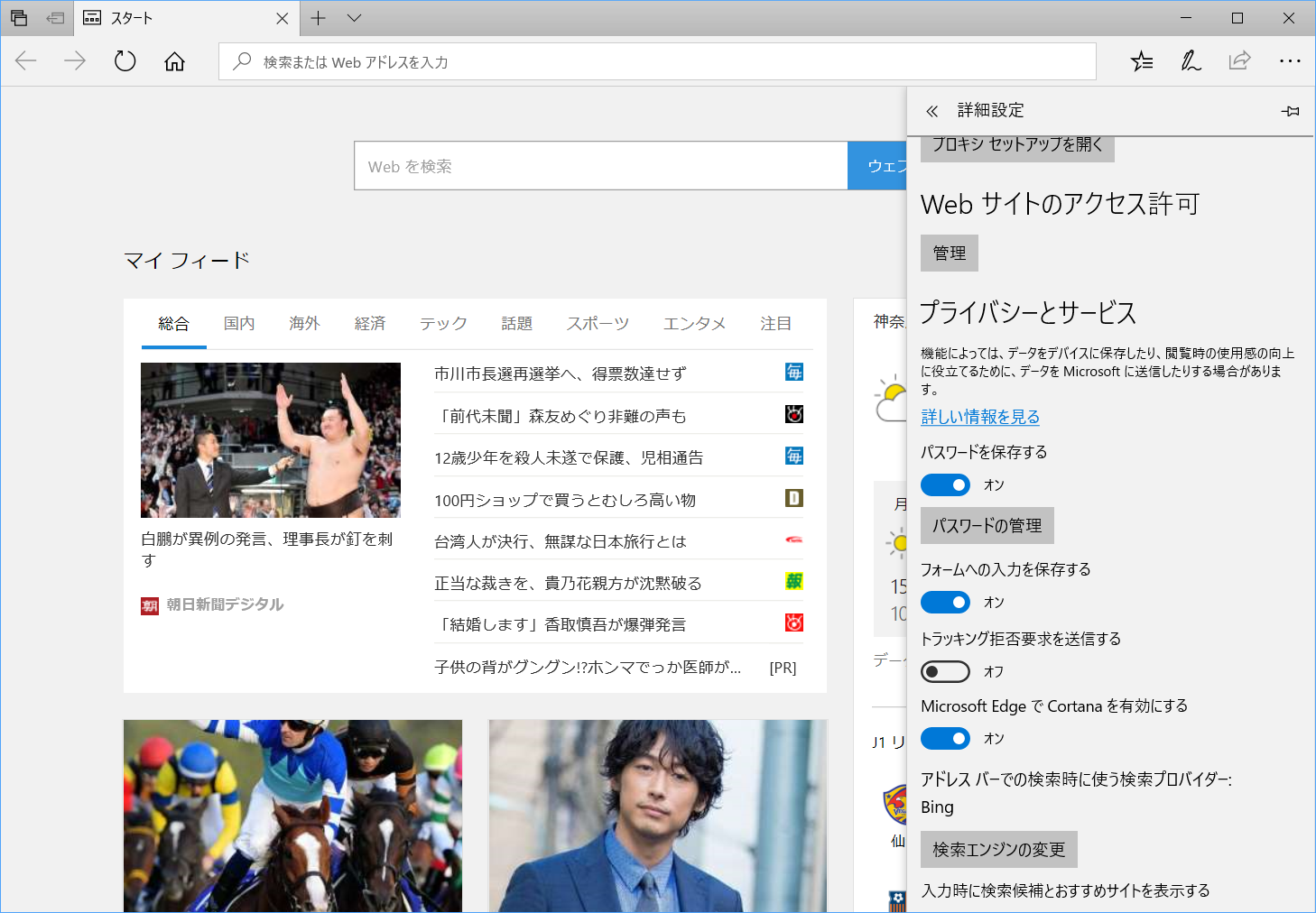Collapse the 詳細設定 pane with « chevron
1316x913 pixels.
click(x=931, y=110)
